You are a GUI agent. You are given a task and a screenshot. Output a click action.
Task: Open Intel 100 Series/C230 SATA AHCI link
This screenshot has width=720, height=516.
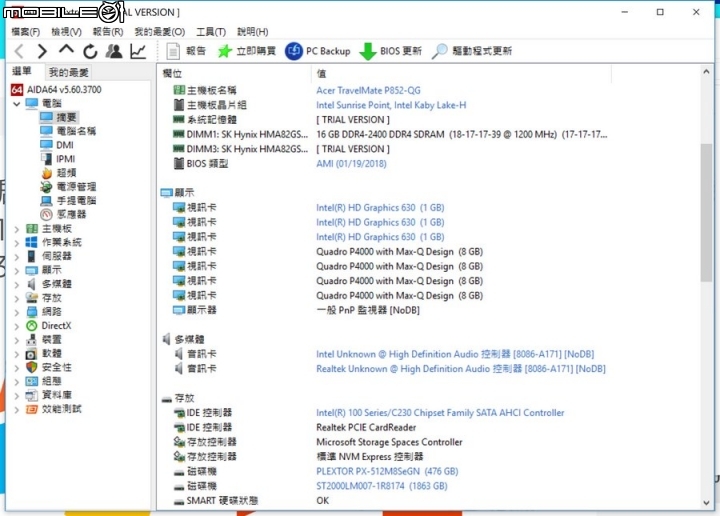(440, 413)
